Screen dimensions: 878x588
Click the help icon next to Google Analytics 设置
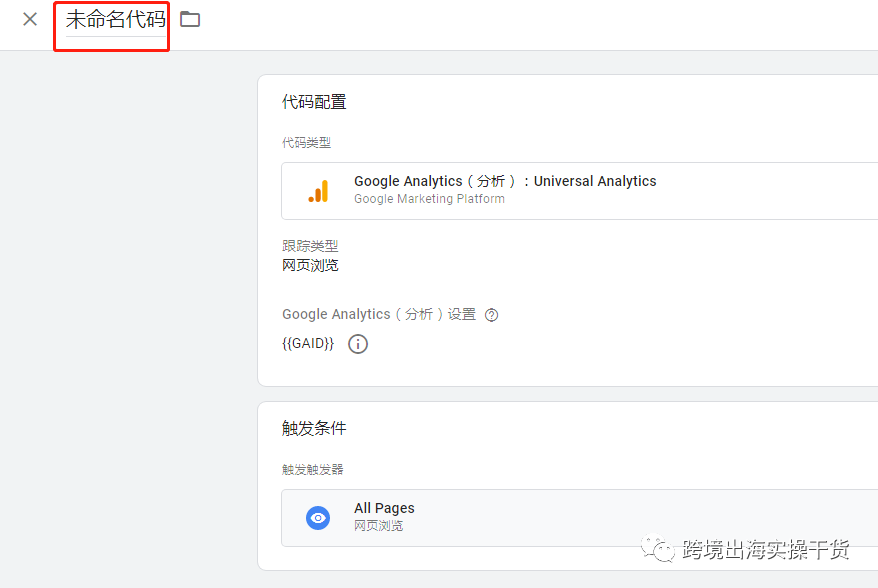coord(491,314)
